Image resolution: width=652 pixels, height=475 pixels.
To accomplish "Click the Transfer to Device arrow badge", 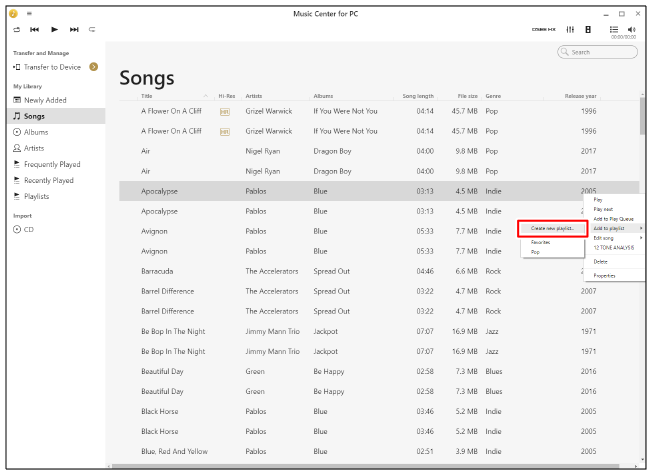I will tap(93, 67).
